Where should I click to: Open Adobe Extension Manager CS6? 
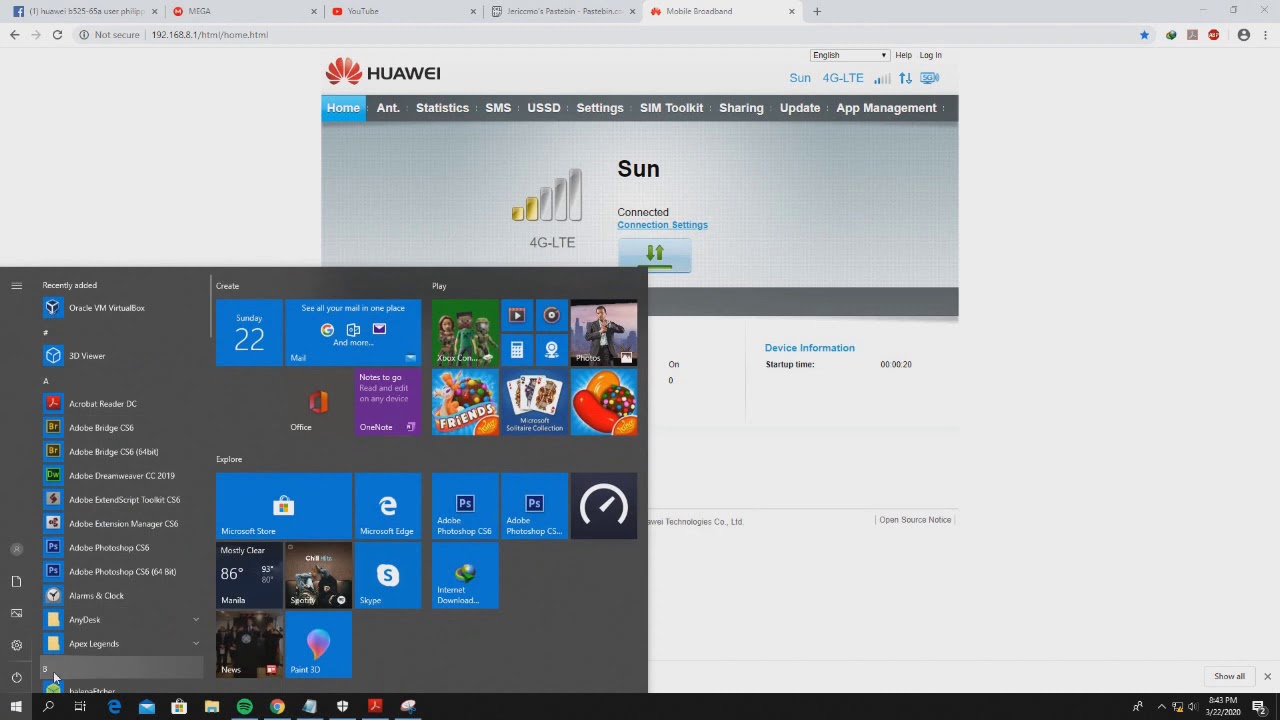[x=122, y=524]
